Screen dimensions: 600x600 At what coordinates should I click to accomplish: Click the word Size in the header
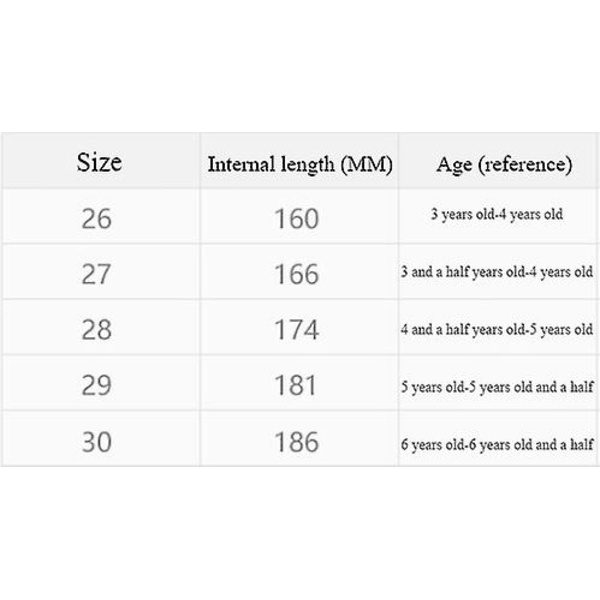(x=99, y=162)
